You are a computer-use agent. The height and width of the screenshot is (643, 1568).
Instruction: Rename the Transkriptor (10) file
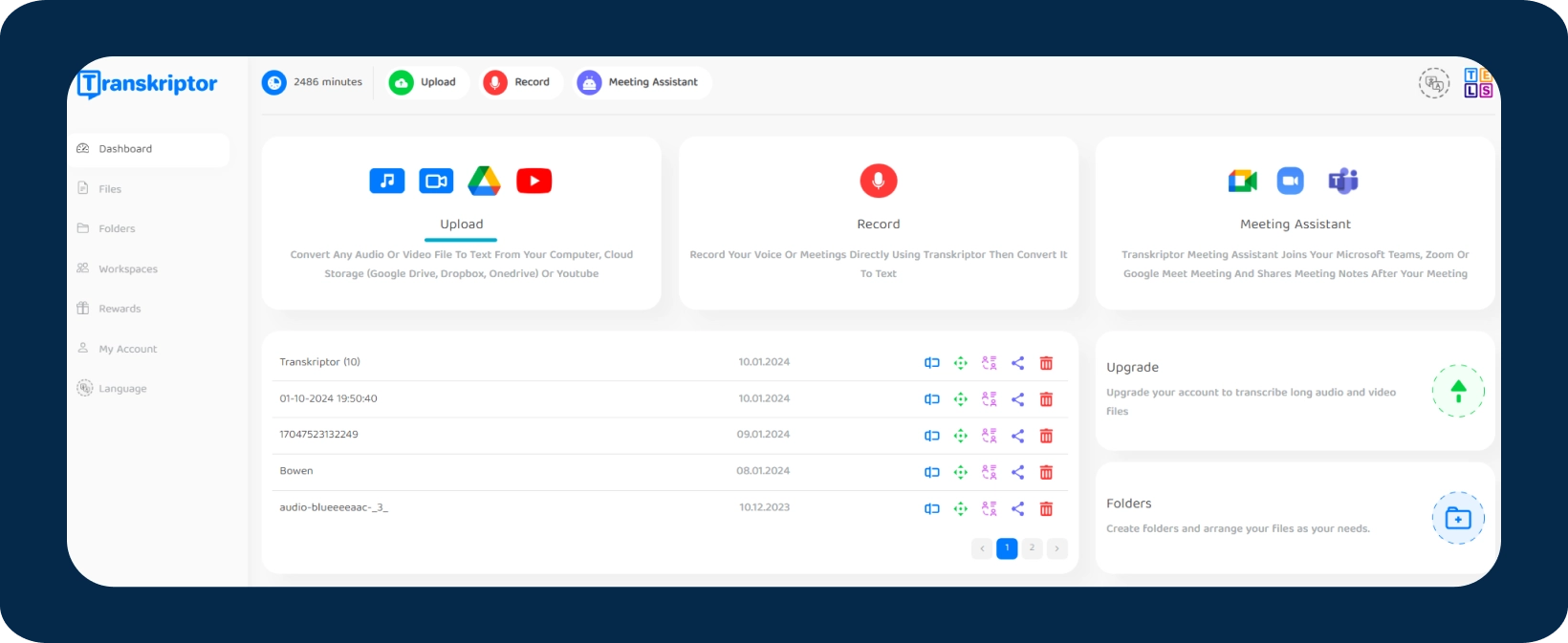(932, 363)
